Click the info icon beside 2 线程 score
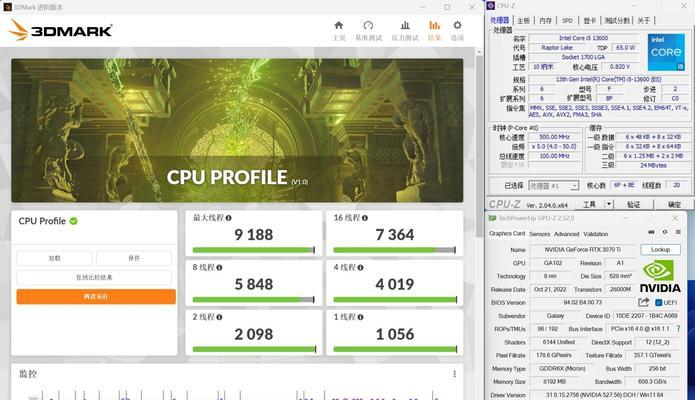 (x=219, y=317)
